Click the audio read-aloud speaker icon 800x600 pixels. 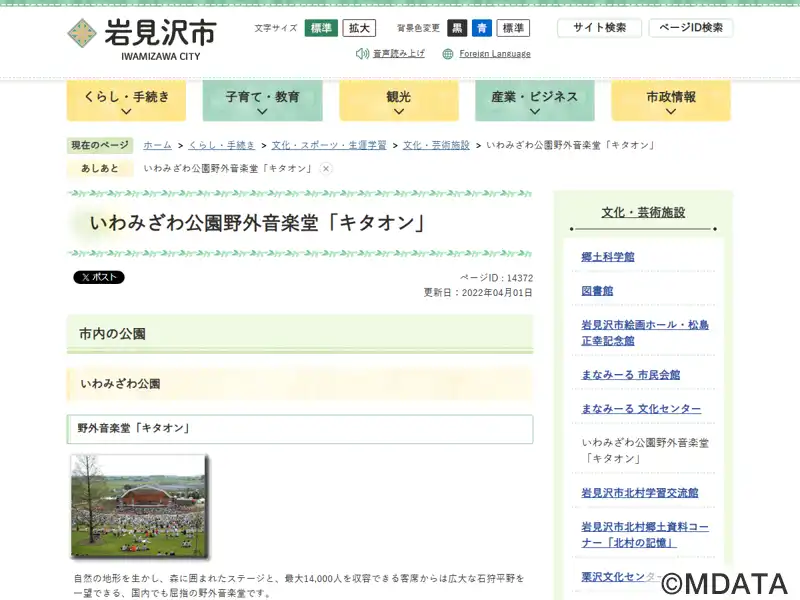click(362, 54)
